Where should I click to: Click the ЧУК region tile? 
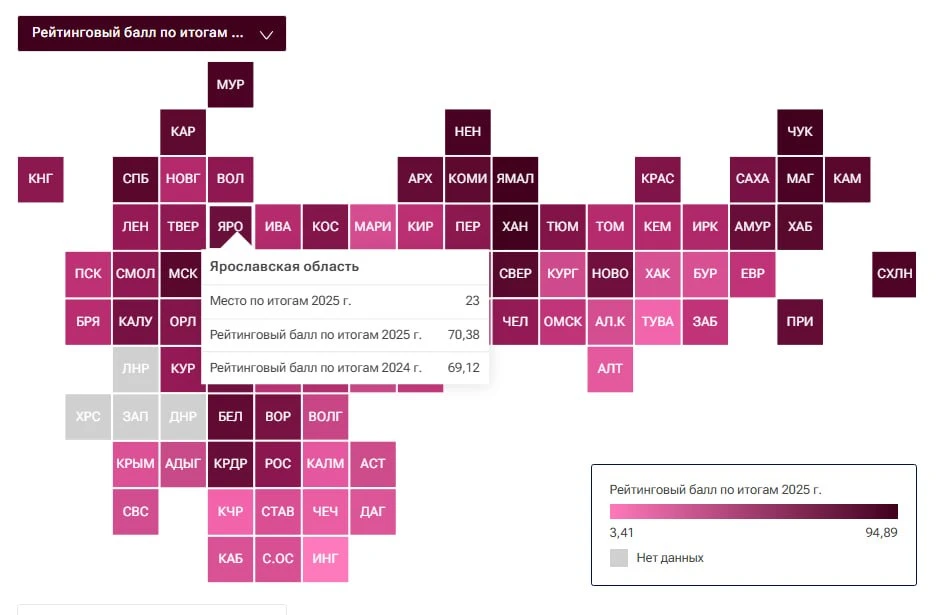[800, 132]
